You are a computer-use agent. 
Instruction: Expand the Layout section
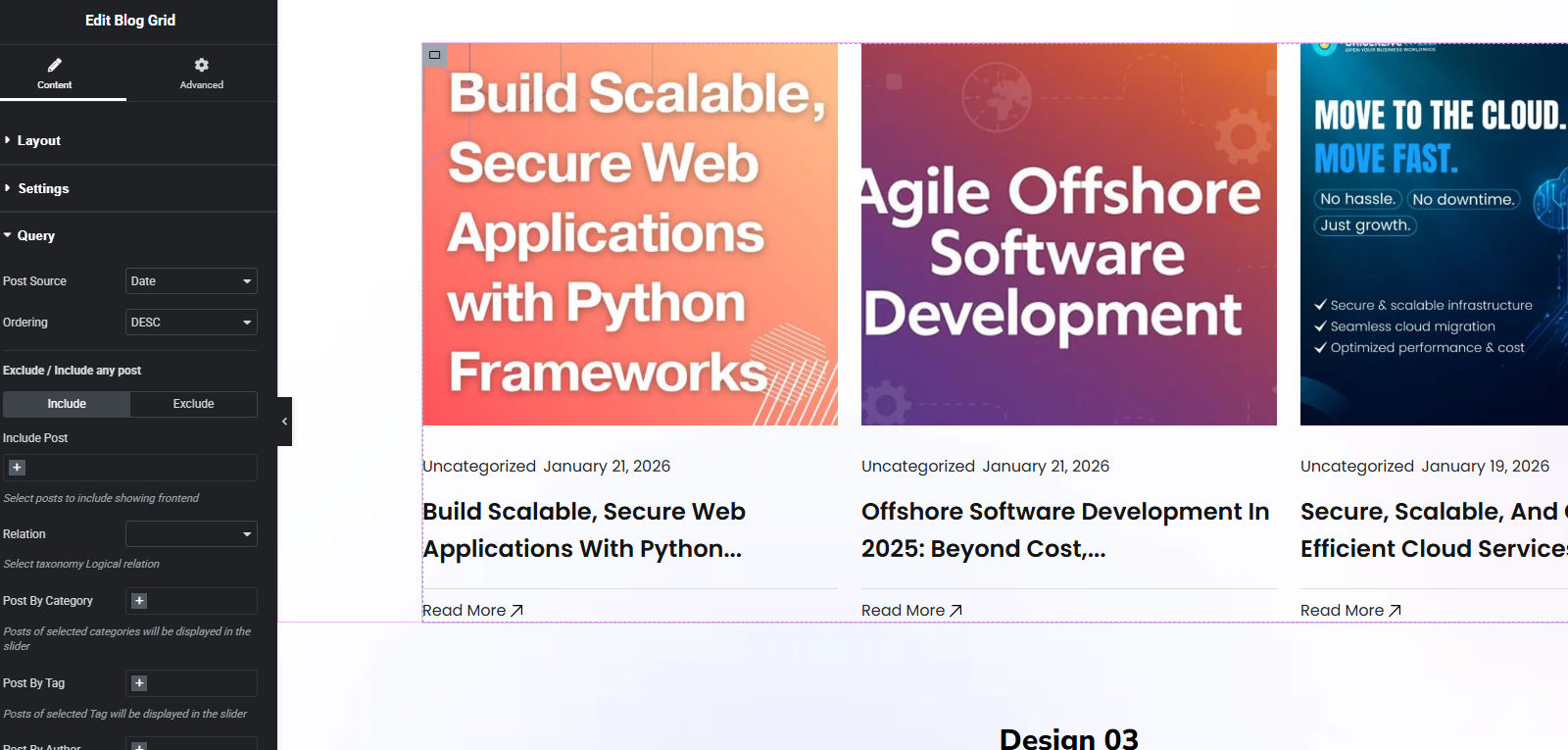pos(39,141)
